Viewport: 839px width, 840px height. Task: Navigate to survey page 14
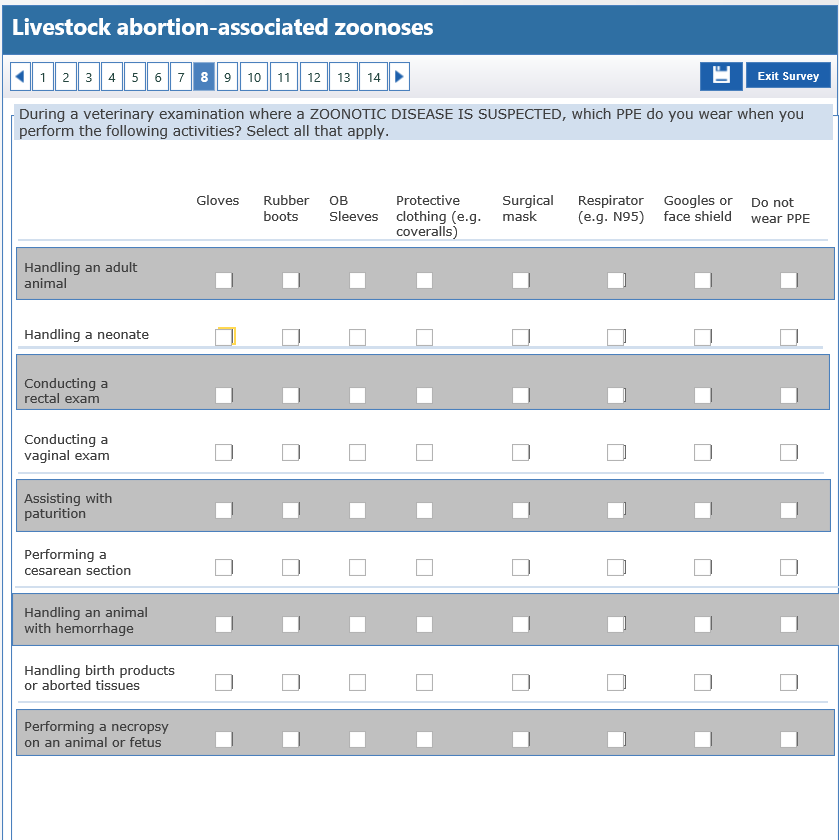click(x=373, y=77)
